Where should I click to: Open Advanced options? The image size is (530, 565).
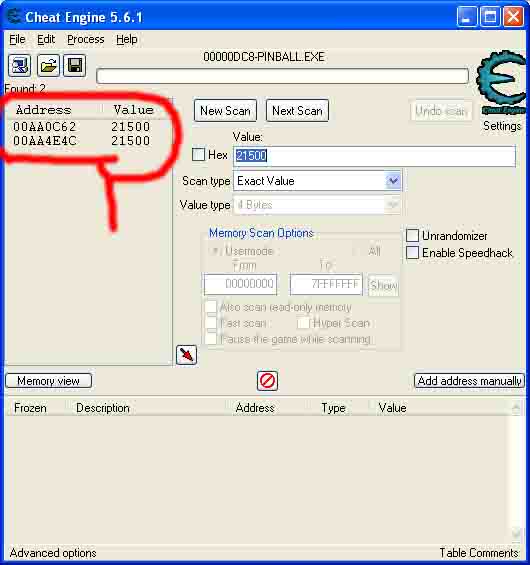tap(53, 553)
